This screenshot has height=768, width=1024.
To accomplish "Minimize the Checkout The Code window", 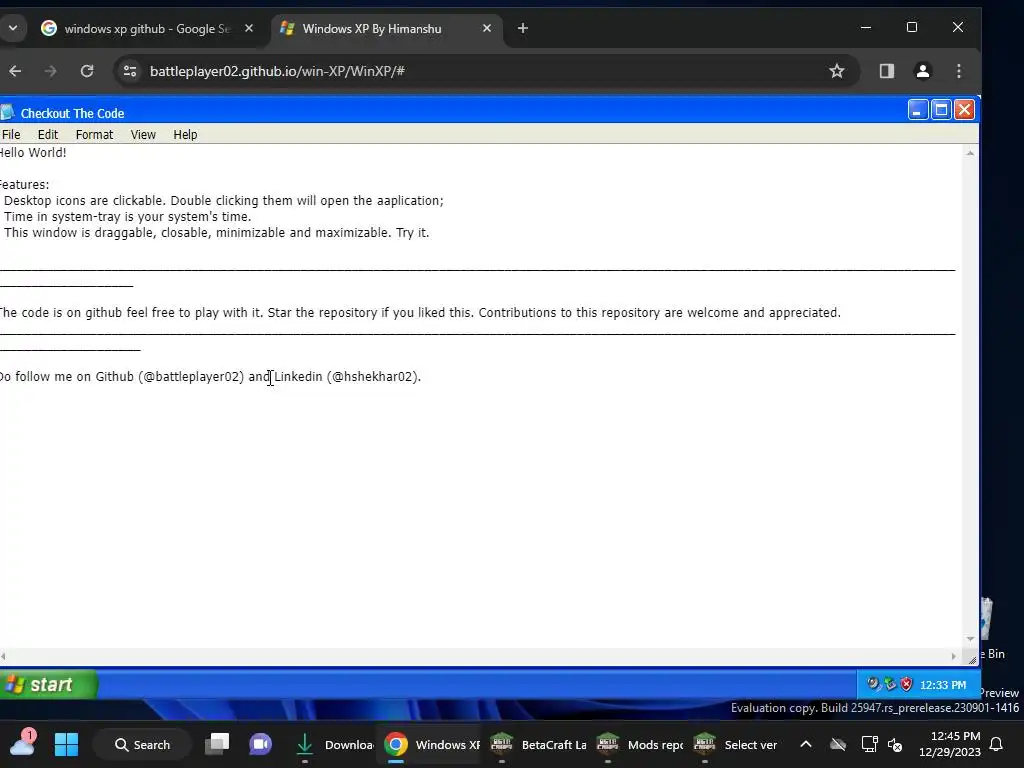I will click(918, 110).
